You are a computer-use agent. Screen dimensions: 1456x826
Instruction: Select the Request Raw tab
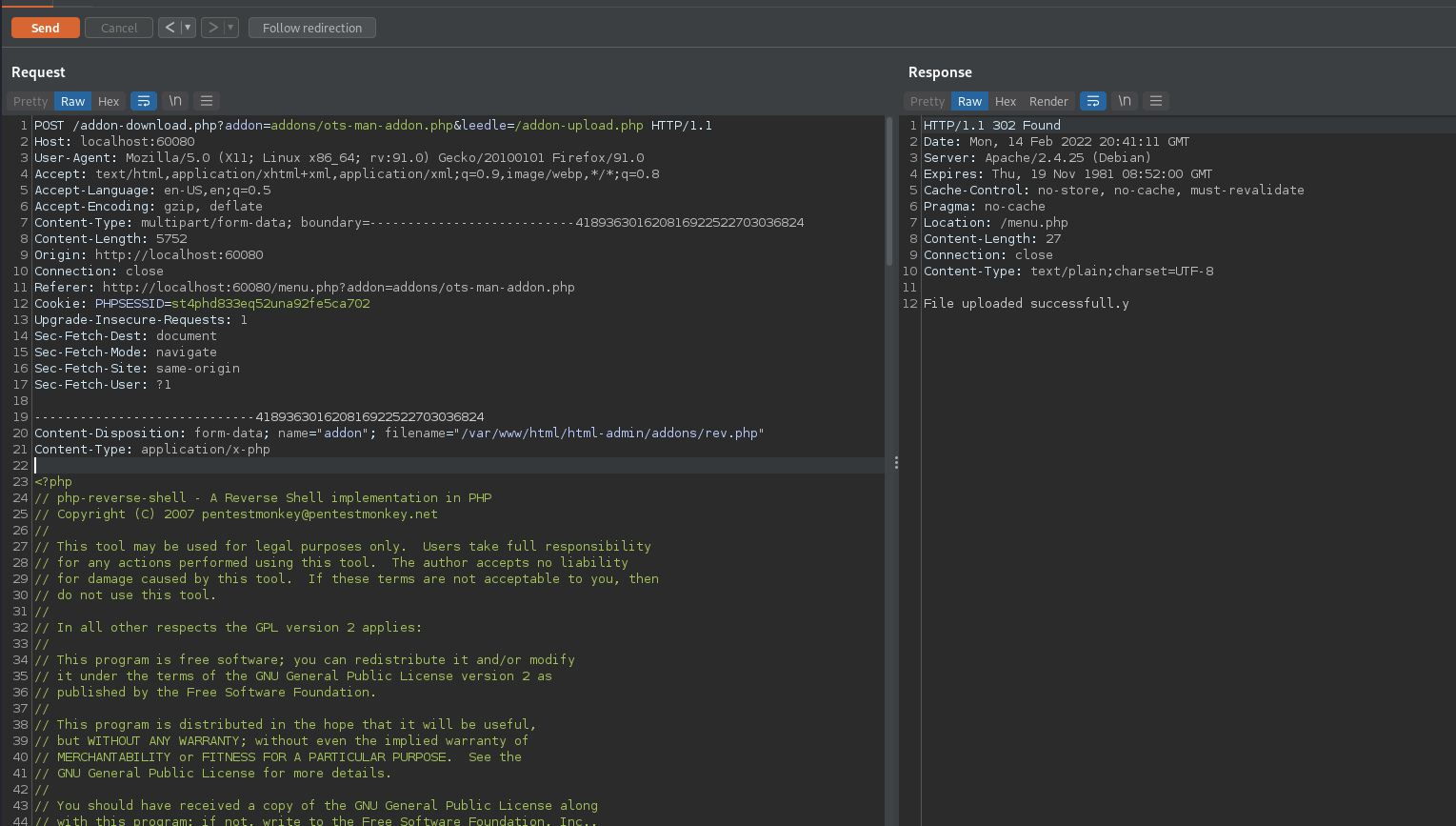73,101
